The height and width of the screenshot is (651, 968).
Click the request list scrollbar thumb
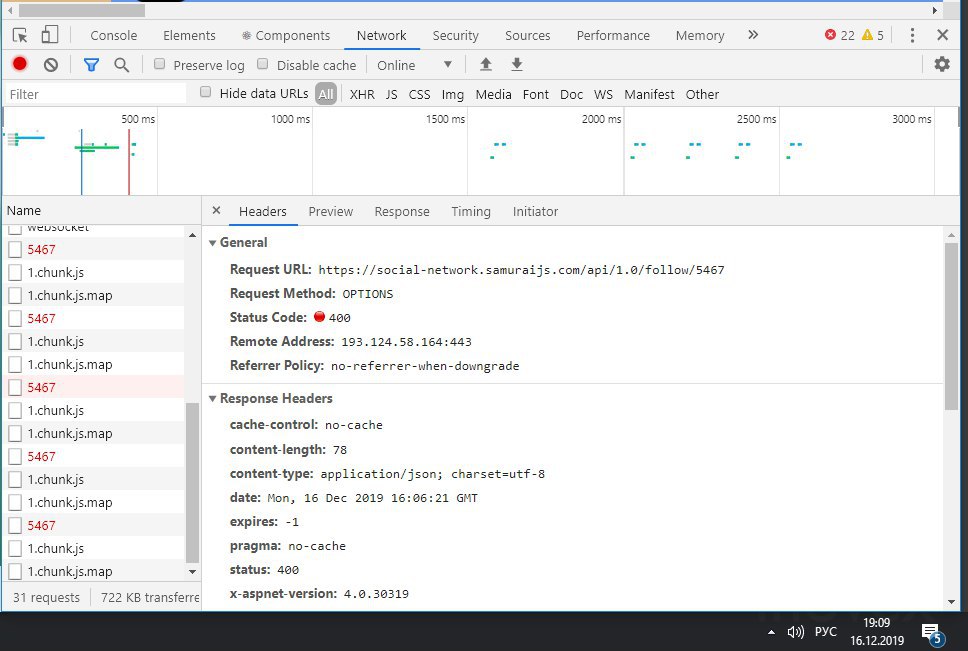[x=192, y=483]
